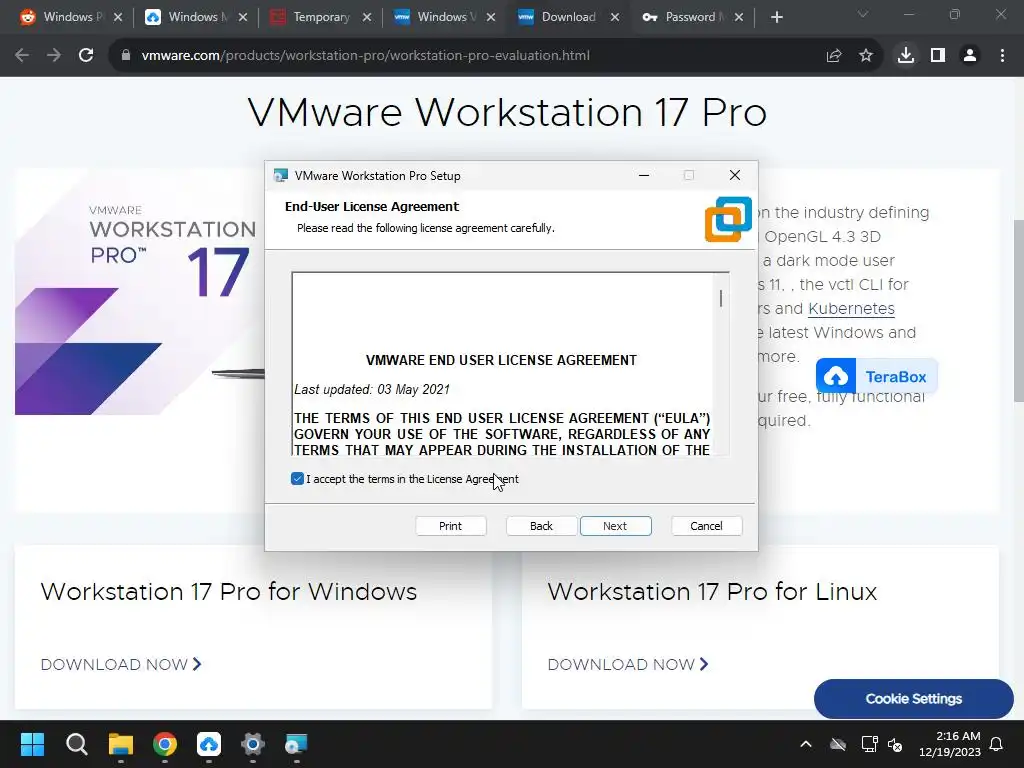Show hidden system tray icons

click(806, 744)
